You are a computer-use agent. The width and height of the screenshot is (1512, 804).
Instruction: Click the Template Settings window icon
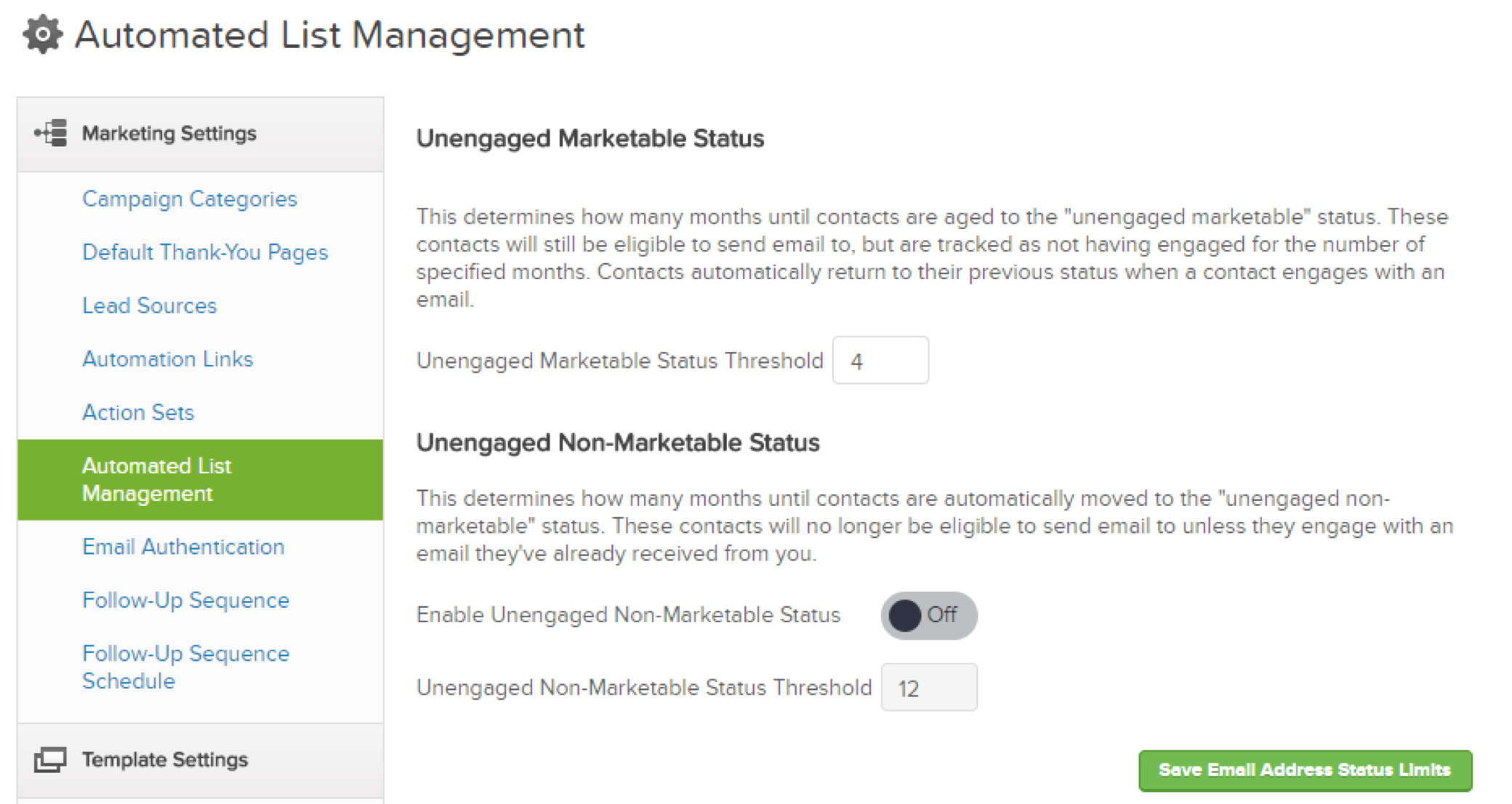pyautogui.click(x=50, y=760)
